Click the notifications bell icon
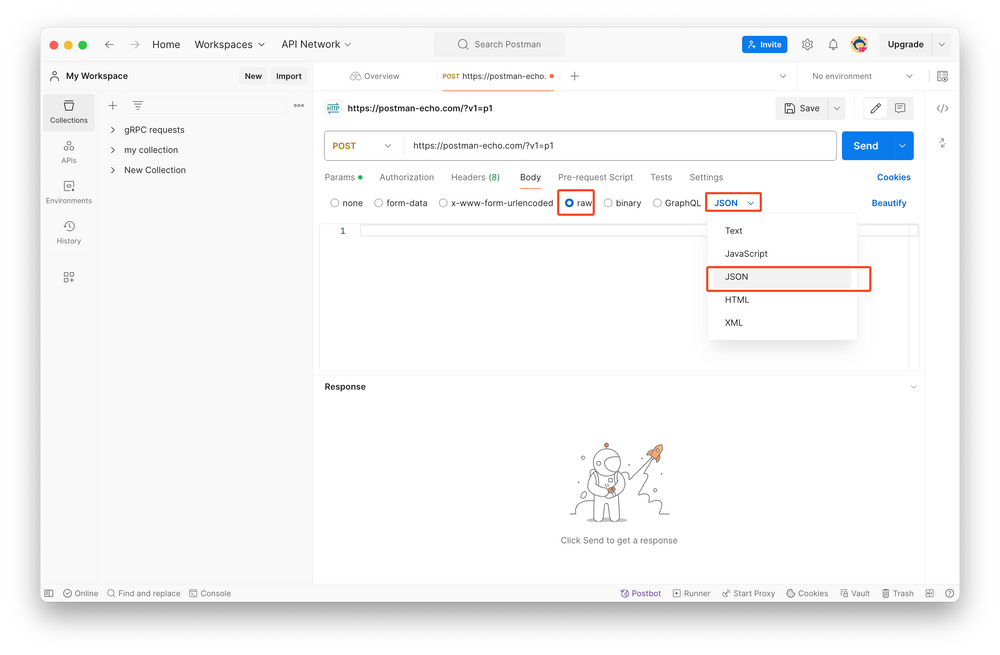Image resolution: width=1000 pixels, height=655 pixels. coord(833,45)
